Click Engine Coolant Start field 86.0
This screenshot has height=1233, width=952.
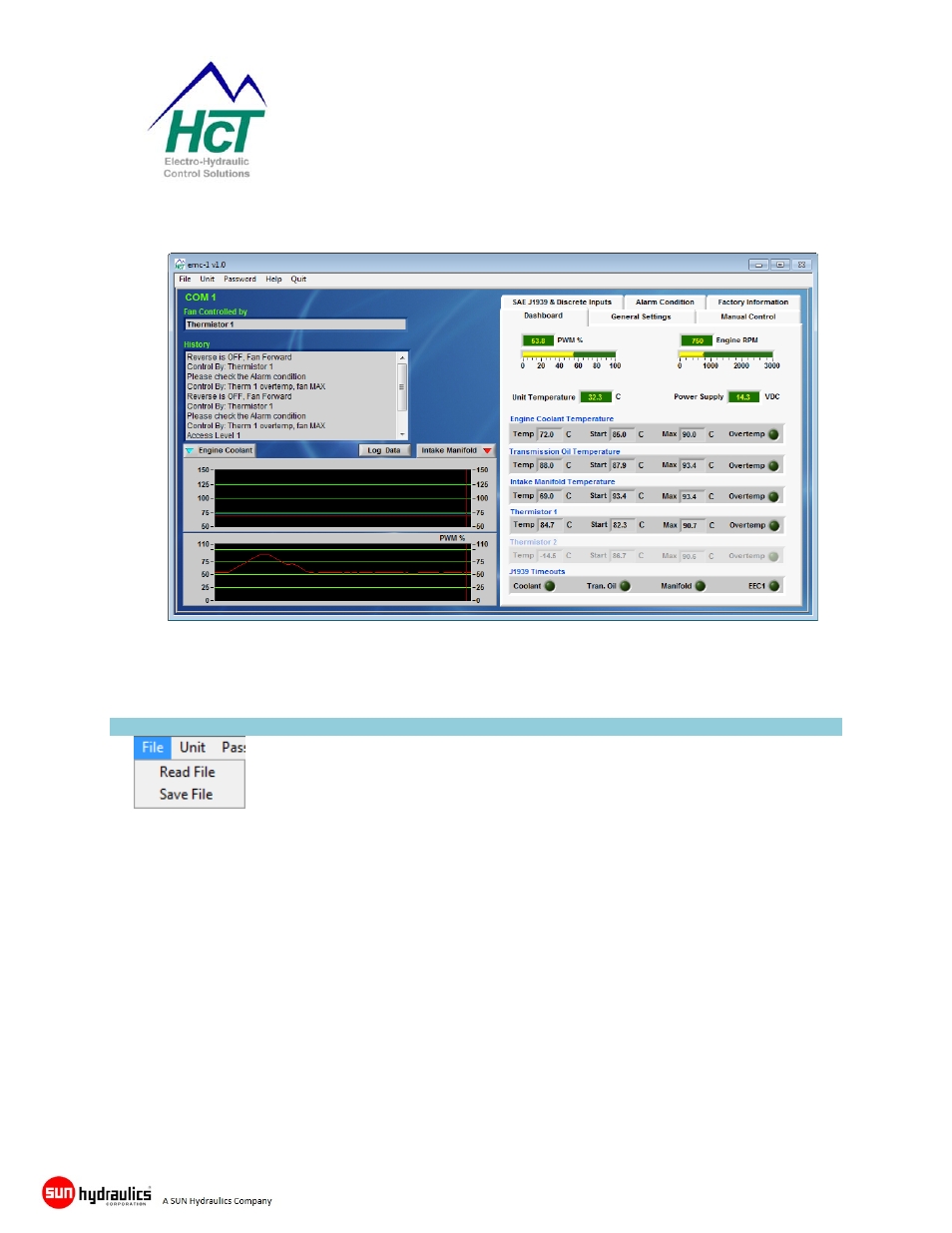pyautogui.click(x=623, y=434)
